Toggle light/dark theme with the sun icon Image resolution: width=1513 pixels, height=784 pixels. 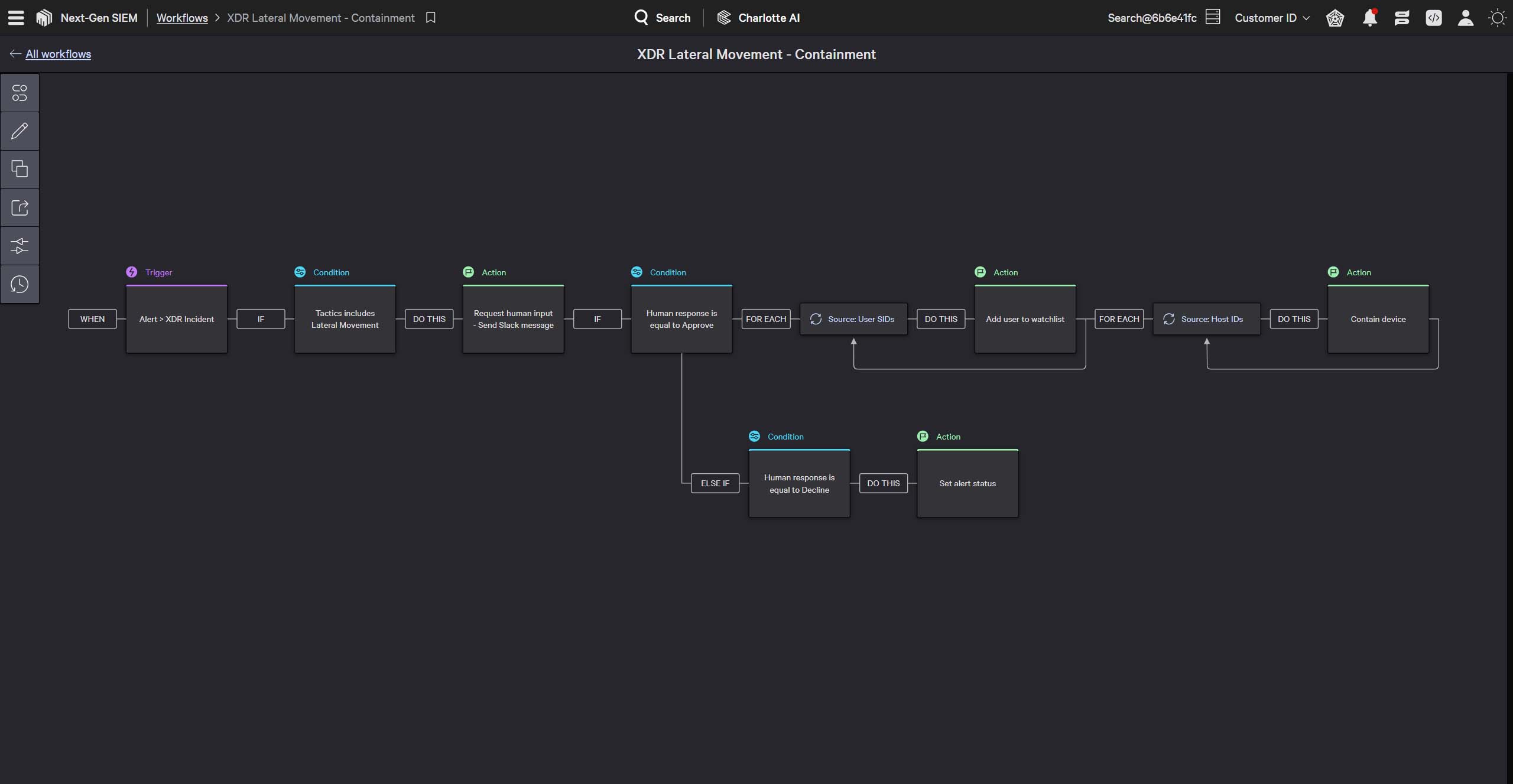[1498, 18]
